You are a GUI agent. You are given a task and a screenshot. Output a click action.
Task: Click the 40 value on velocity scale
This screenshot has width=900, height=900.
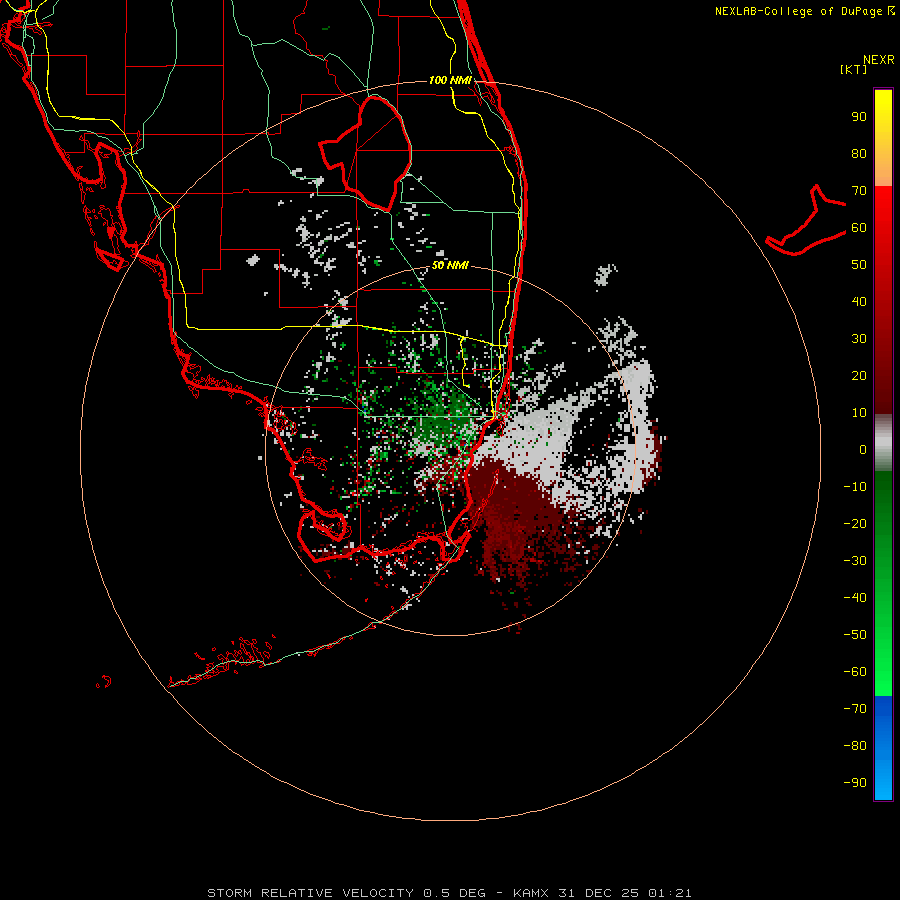click(859, 301)
